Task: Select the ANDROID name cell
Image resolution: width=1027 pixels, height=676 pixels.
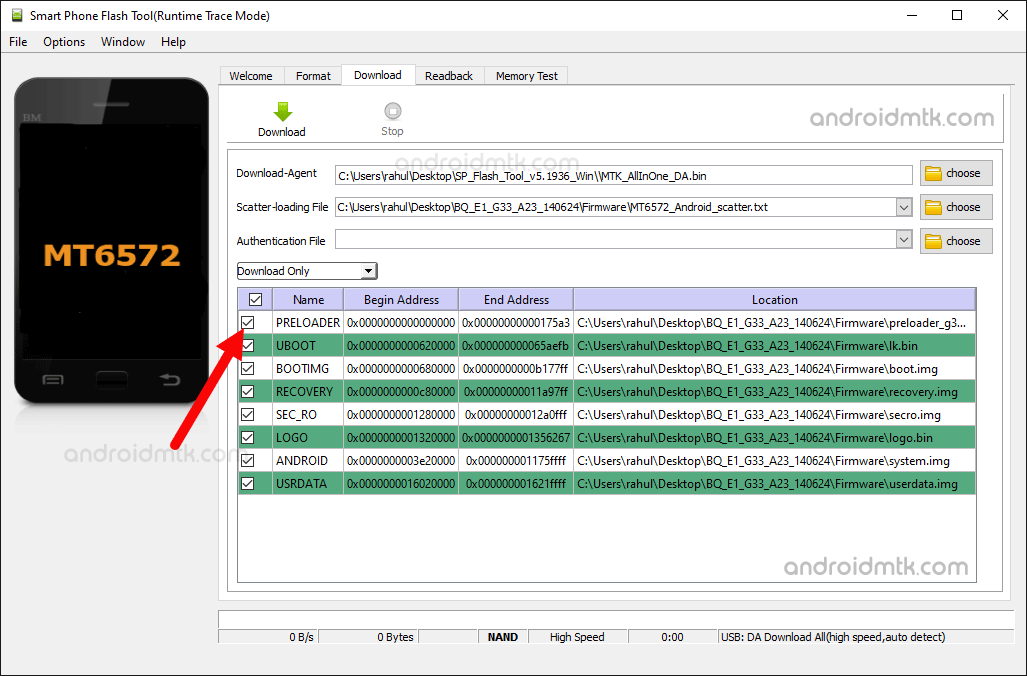Action: [308, 460]
